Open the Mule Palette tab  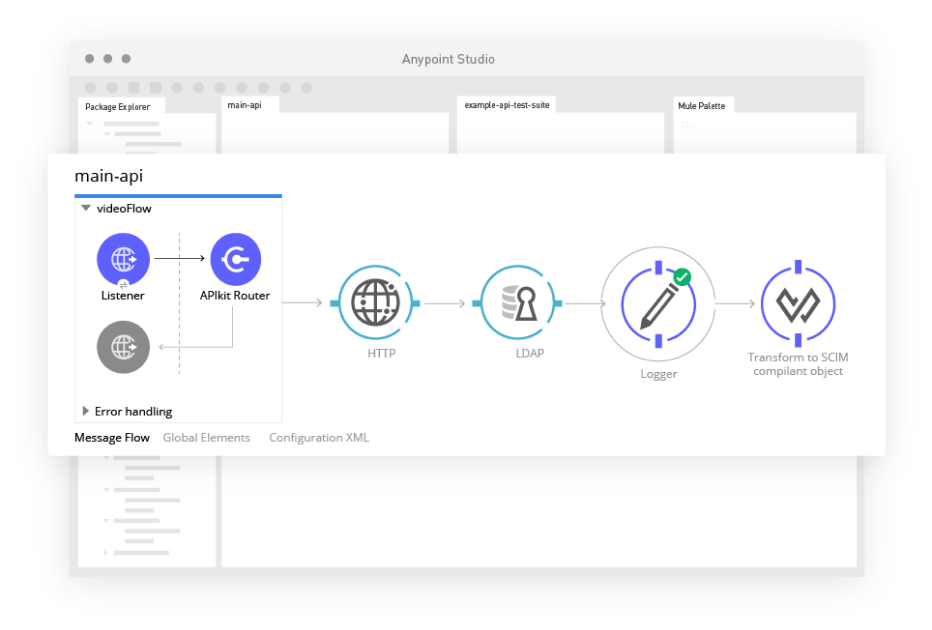click(702, 106)
